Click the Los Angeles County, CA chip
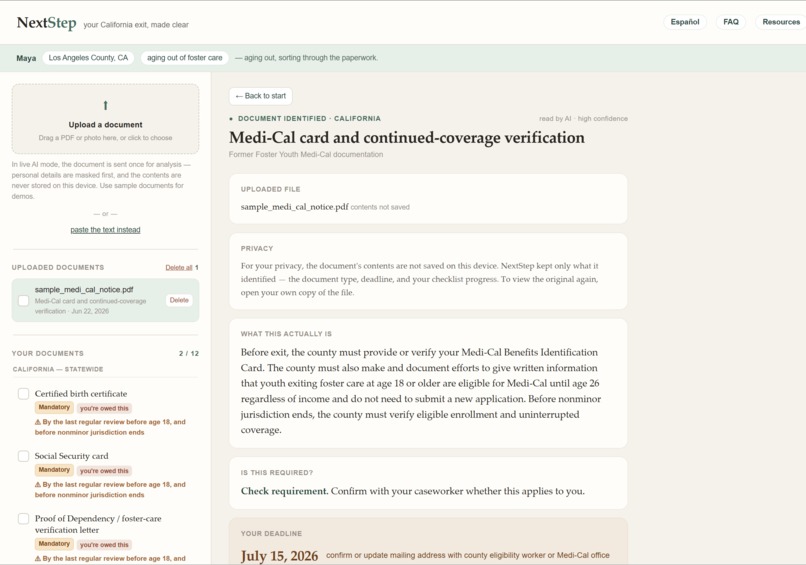The image size is (806, 565). (x=88, y=58)
